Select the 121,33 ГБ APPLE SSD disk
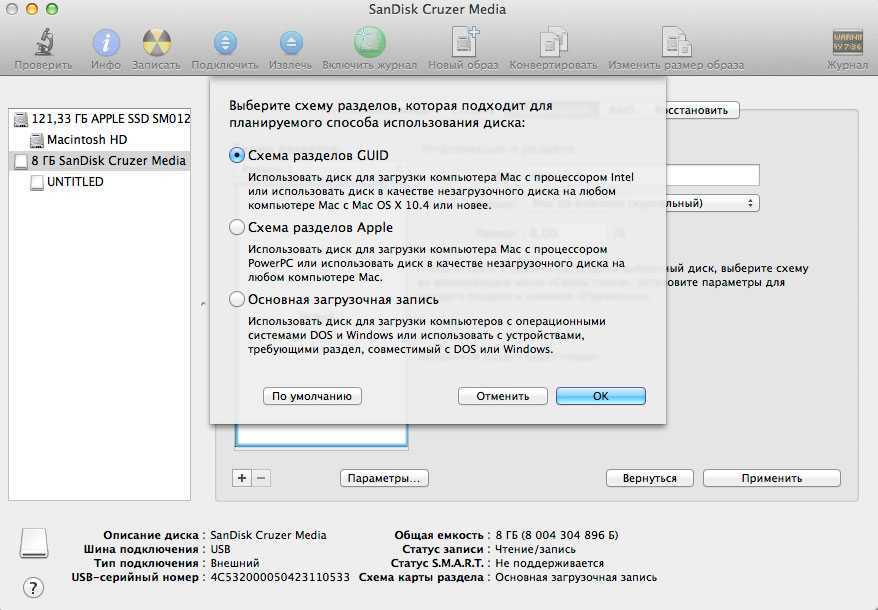878x610 pixels. (101, 119)
